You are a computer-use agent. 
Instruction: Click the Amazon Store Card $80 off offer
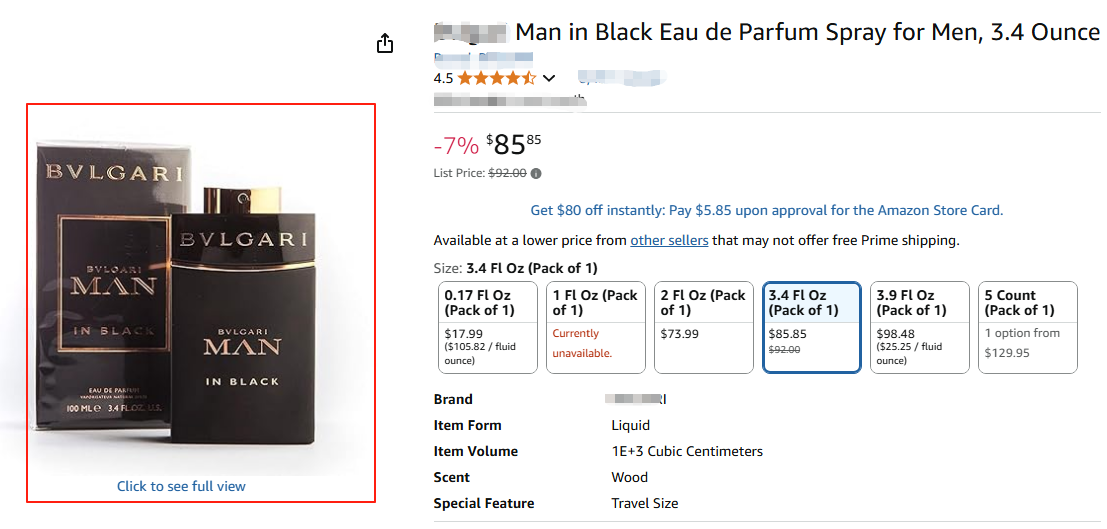coord(766,210)
